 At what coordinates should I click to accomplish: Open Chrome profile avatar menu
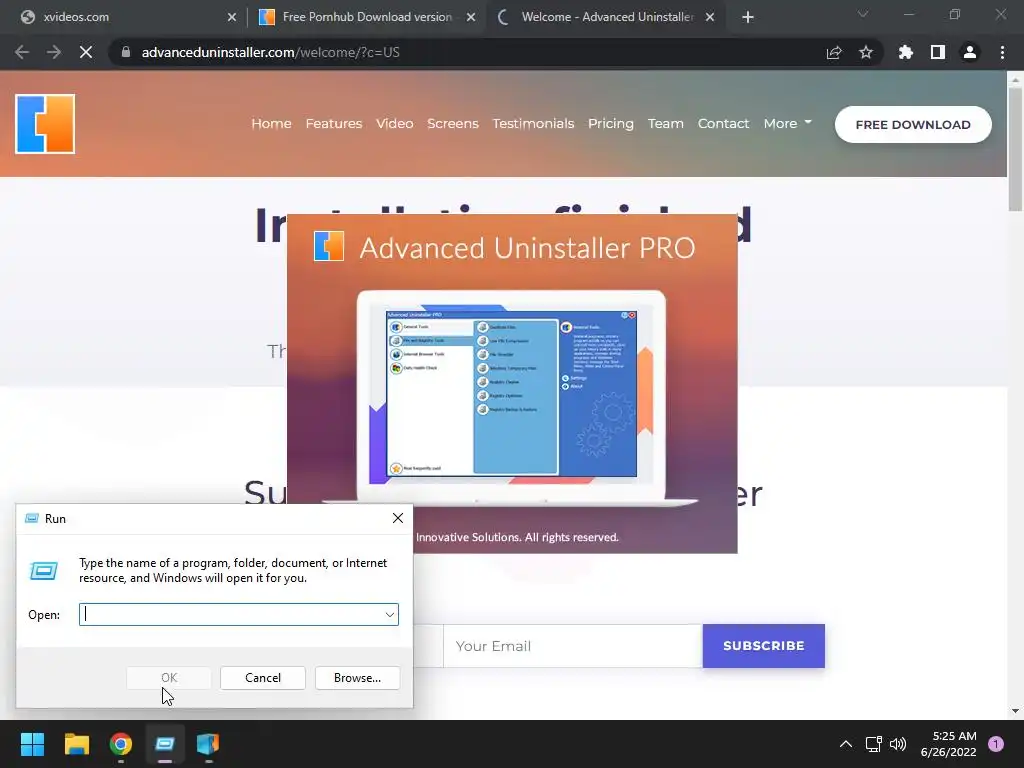point(970,52)
